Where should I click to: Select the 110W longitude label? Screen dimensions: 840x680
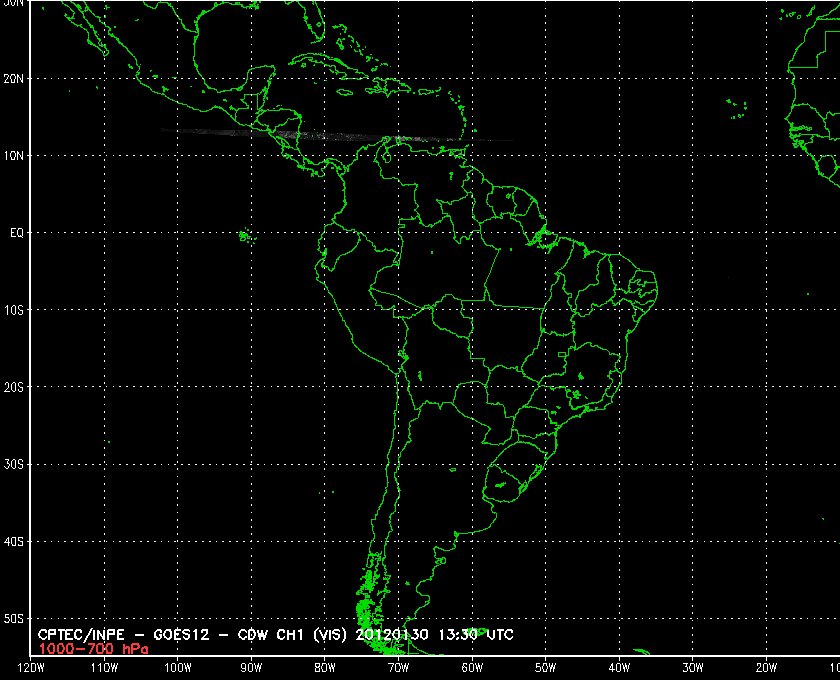pos(104,668)
